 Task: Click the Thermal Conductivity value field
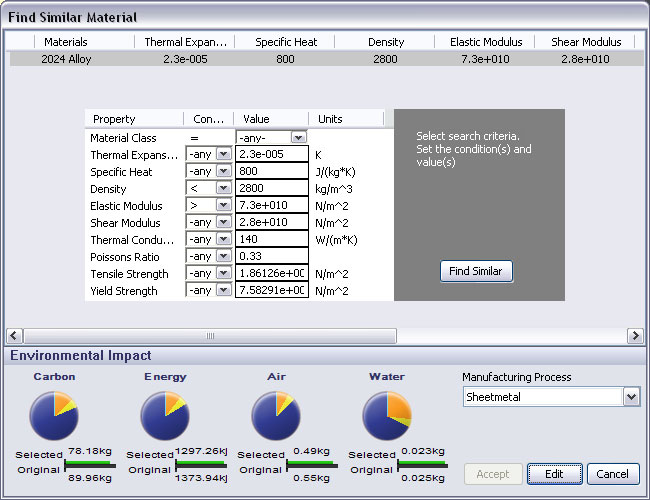point(271,239)
